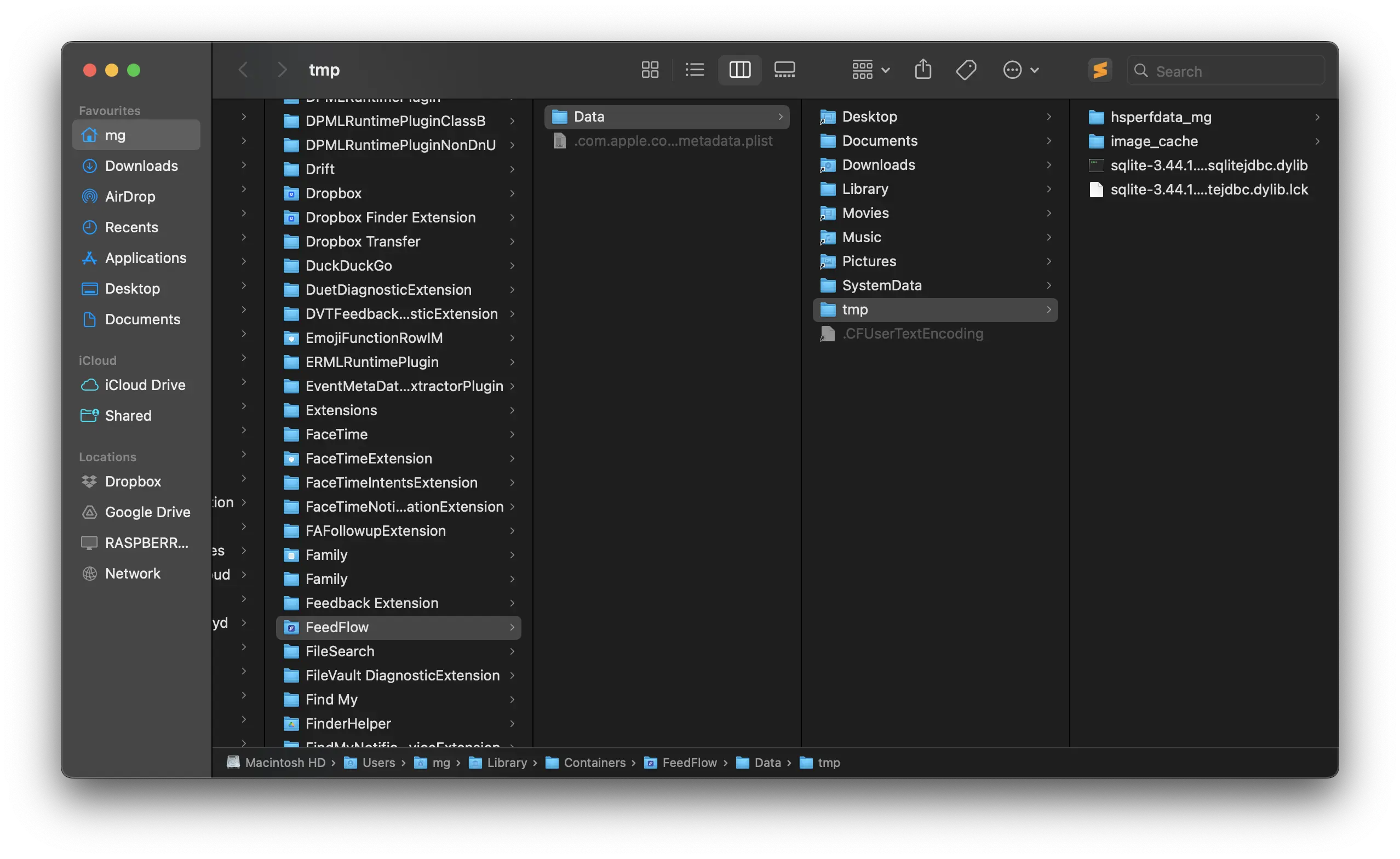This screenshot has height=859, width=1400.
Task: Jump to Users in path bar
Action: (370, 763)
